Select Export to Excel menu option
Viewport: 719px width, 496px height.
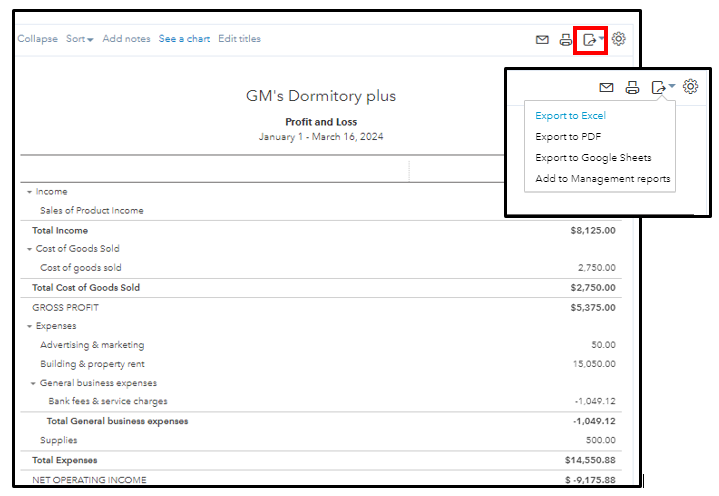[570, 116]
